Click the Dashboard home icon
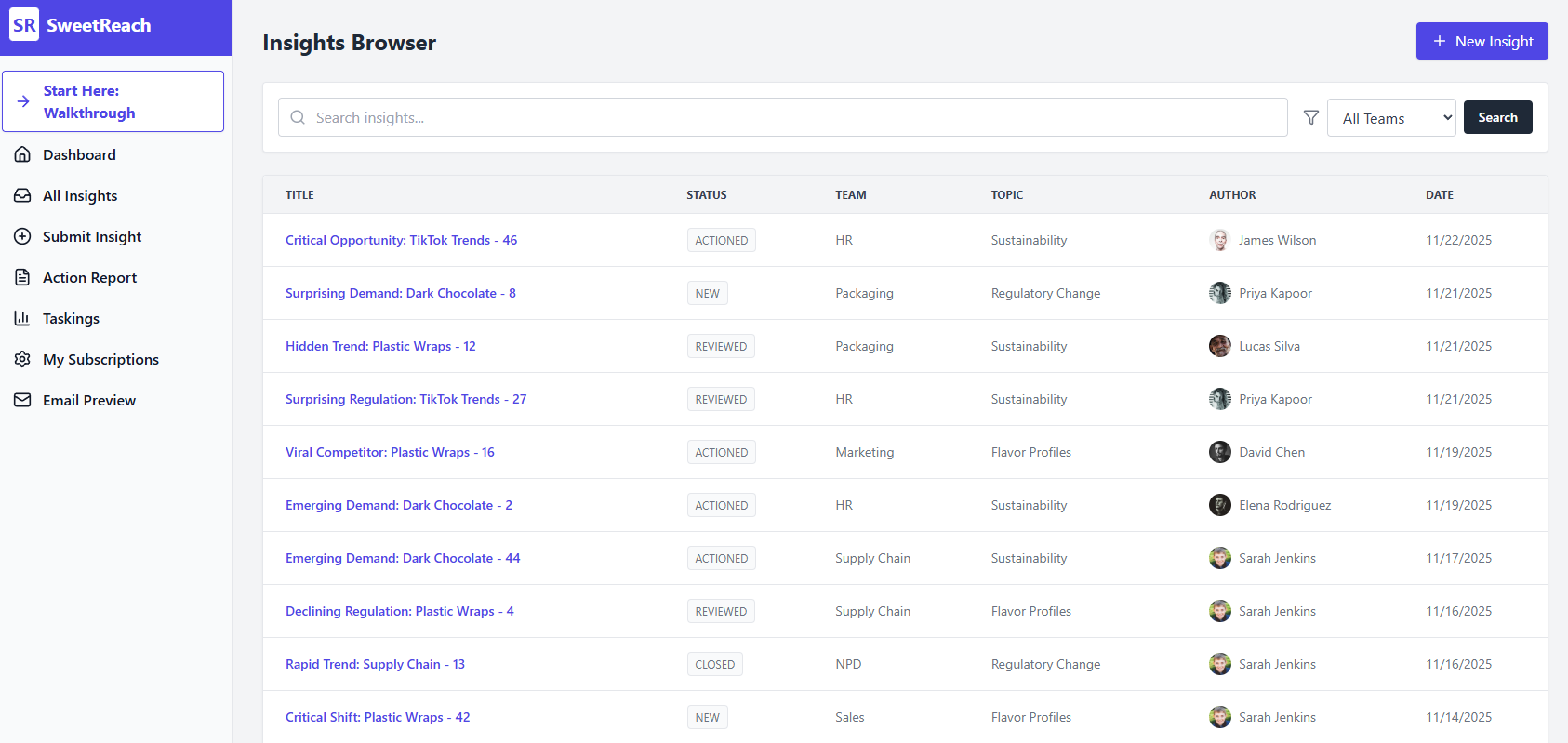 (x=22, y=154)
